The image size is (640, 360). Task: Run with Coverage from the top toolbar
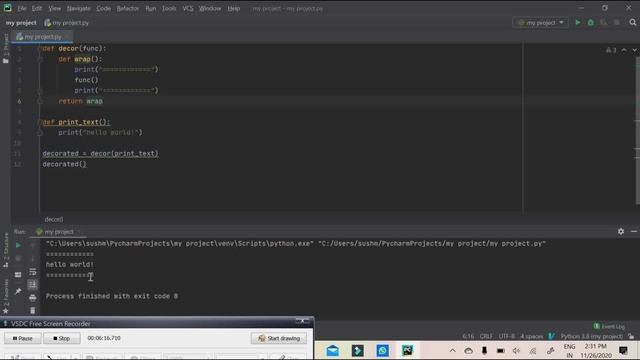coord(603,23)
